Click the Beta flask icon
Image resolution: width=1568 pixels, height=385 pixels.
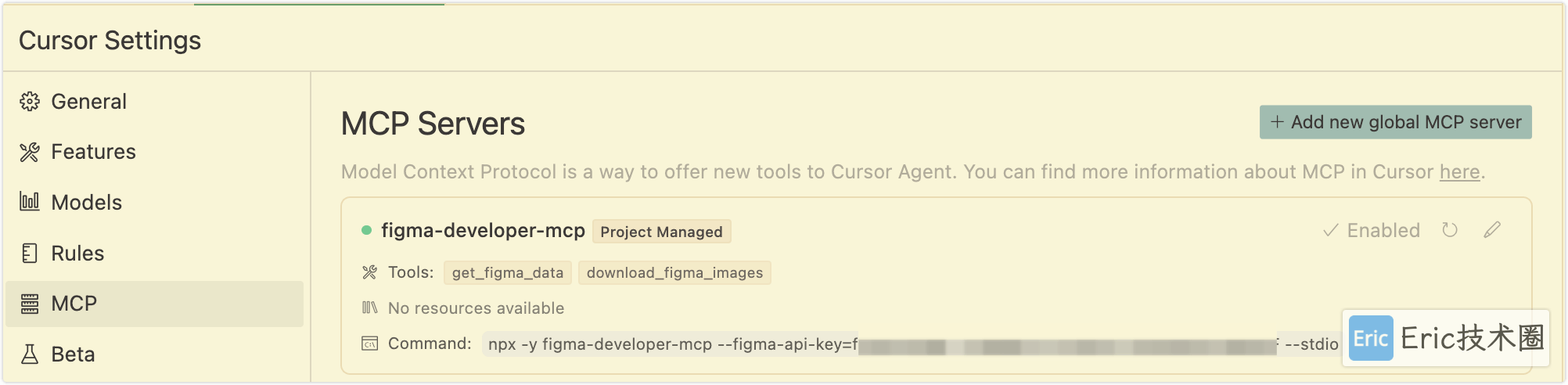coord(30,354)
